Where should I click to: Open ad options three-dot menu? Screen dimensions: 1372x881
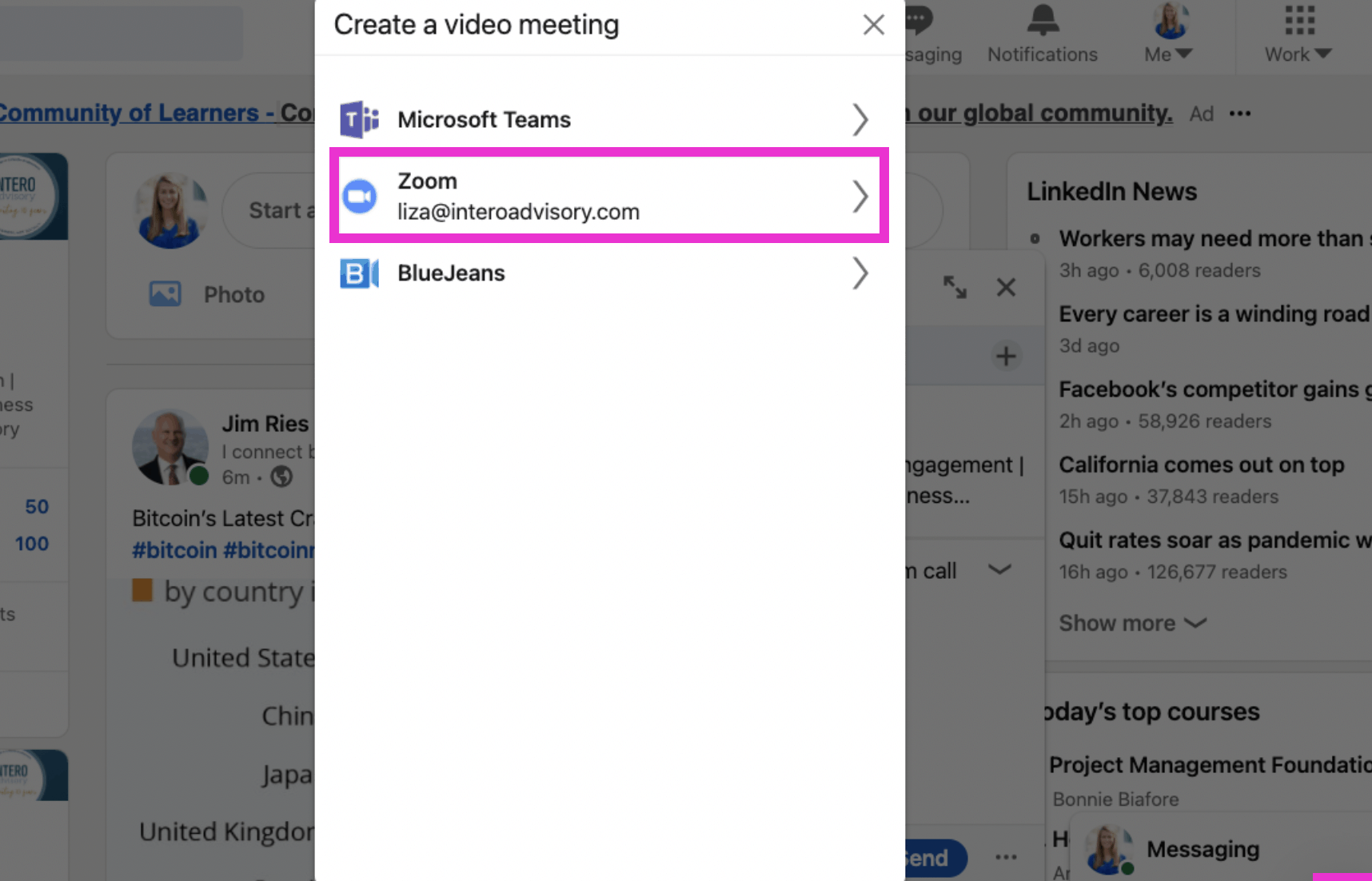click(x=1240, y=114)
